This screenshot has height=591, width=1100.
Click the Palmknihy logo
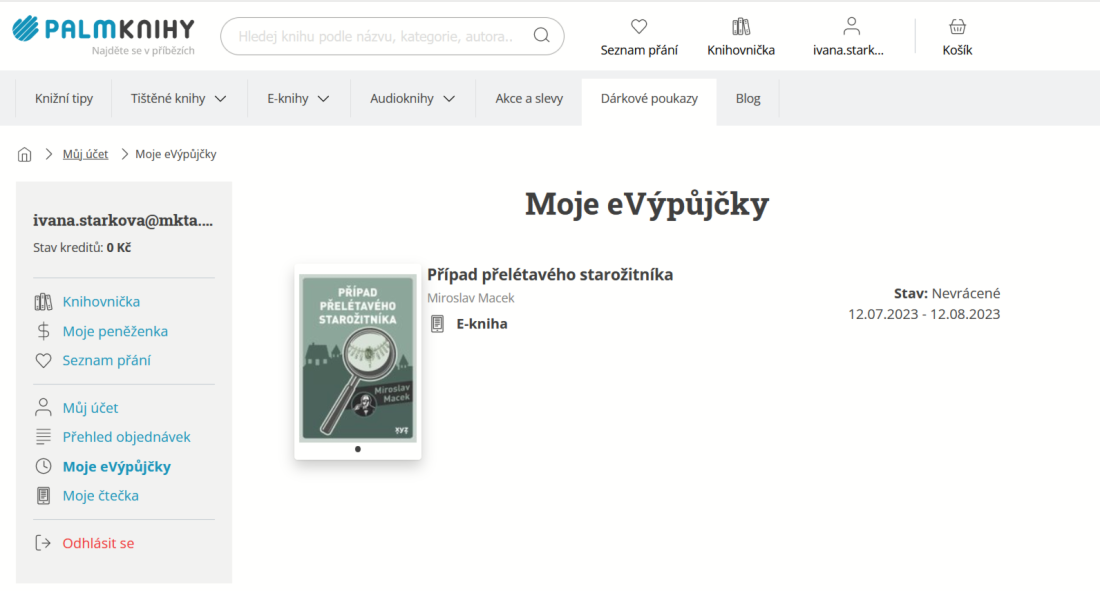103,34
